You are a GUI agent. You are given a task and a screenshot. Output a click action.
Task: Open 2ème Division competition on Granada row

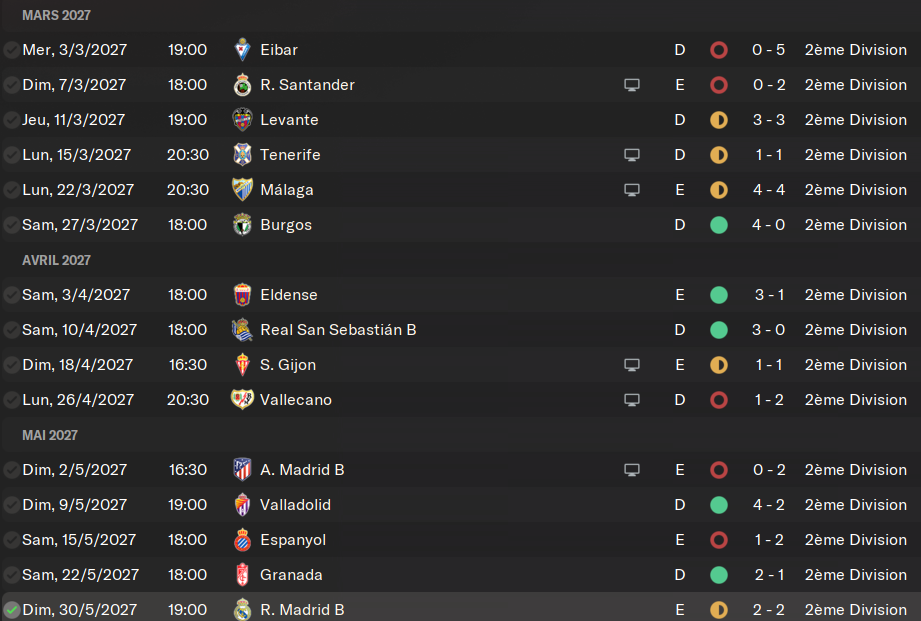point(856,575)
